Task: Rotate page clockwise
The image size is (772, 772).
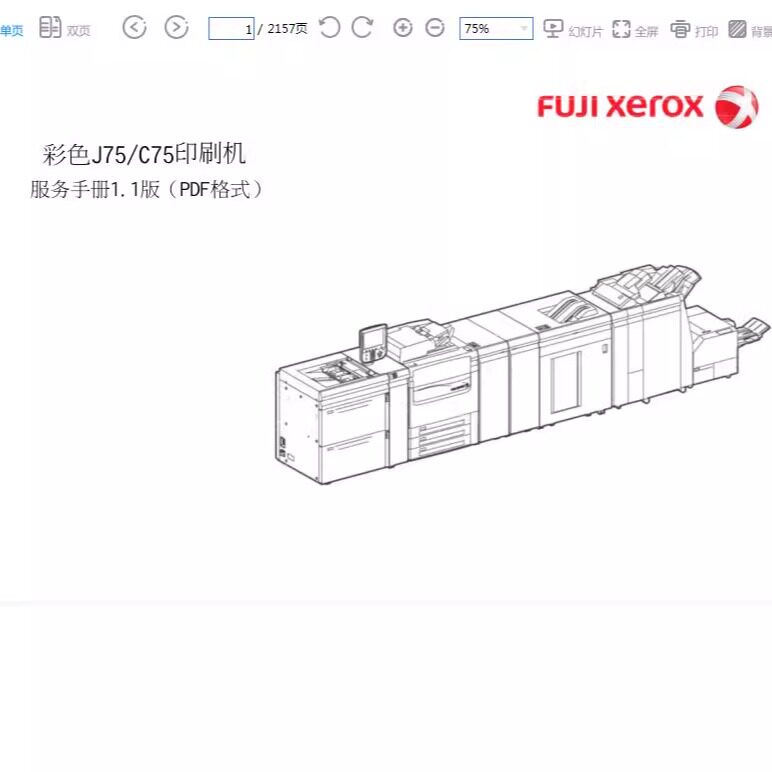Action: 362,28
